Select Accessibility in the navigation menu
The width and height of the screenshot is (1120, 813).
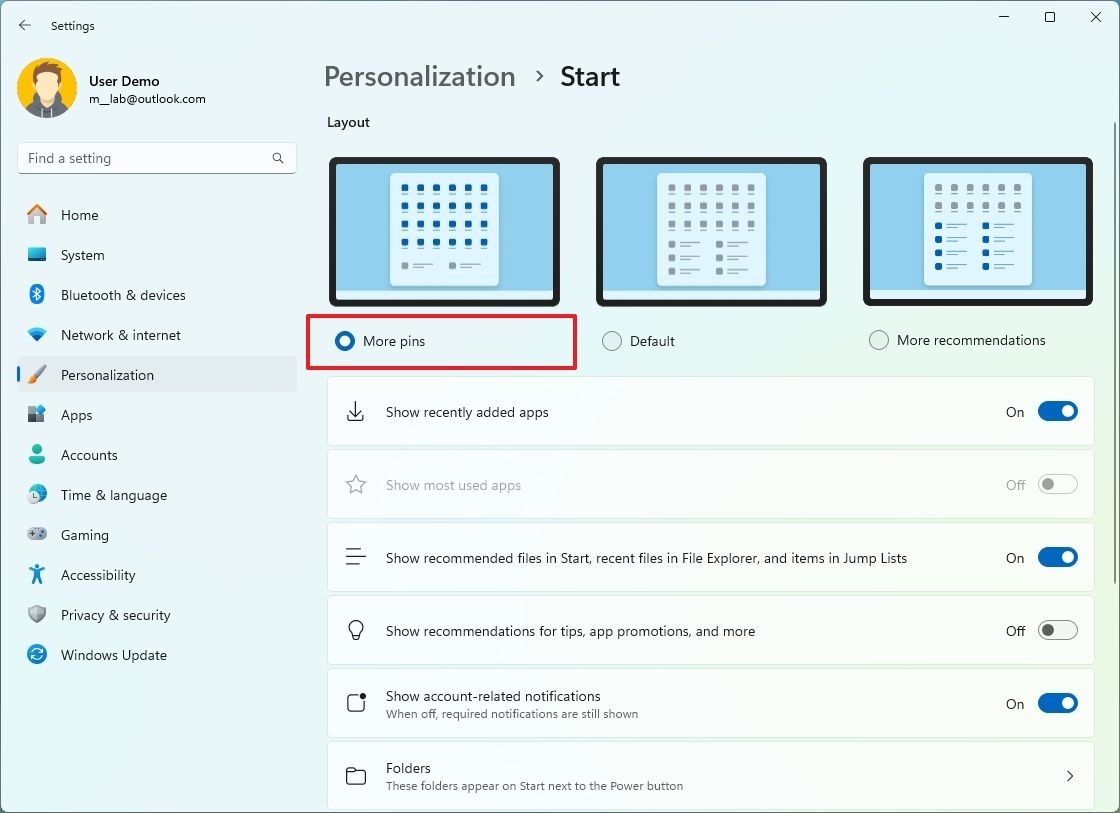pyautogui.click(x=98, y=575)
